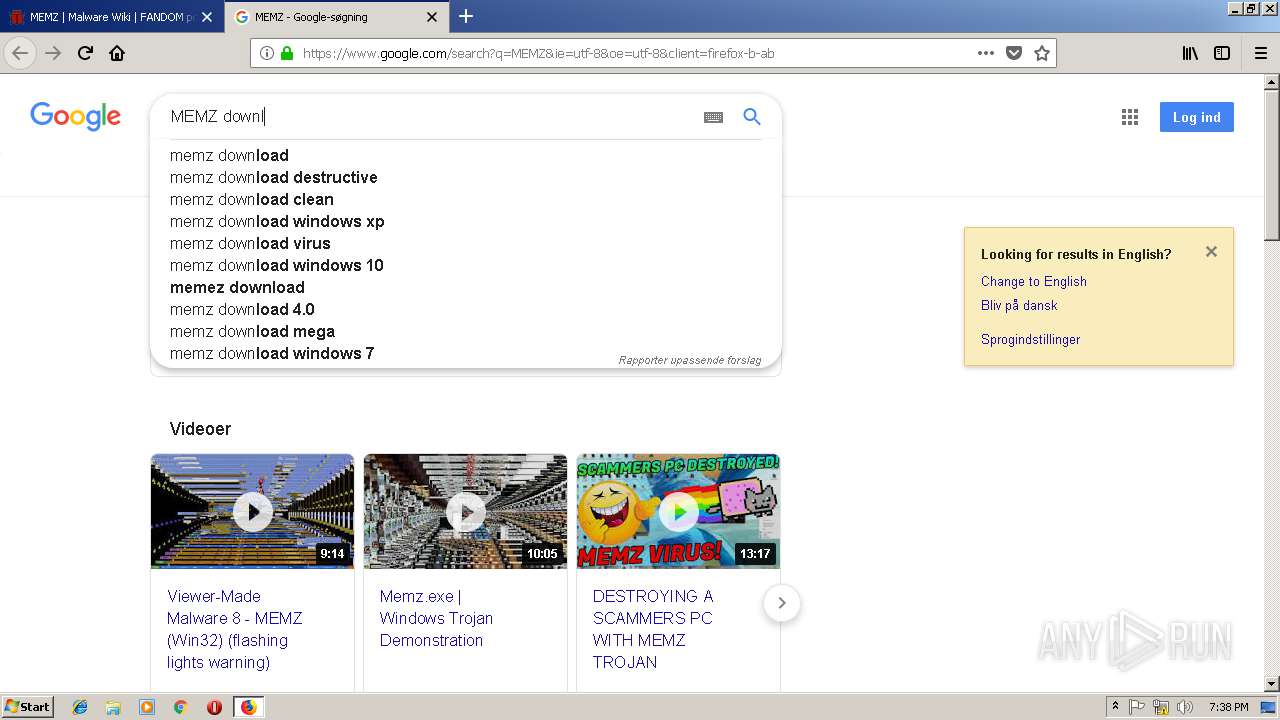Viewport: 1280px width, 720px height.
Task: Open 'Sprogindstillinger' link
Action: (1030, 339)
